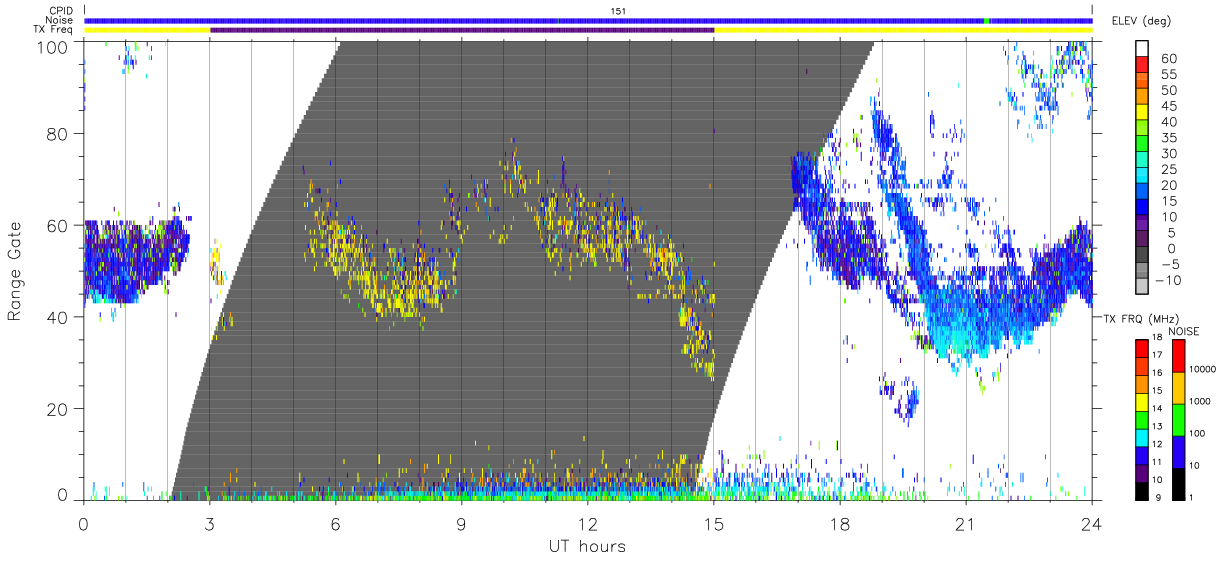Image resolution: width=1228 pixels, height=567 pixels.
Task: Click the '60' tick on Range Gate axis
Action: 58,225
